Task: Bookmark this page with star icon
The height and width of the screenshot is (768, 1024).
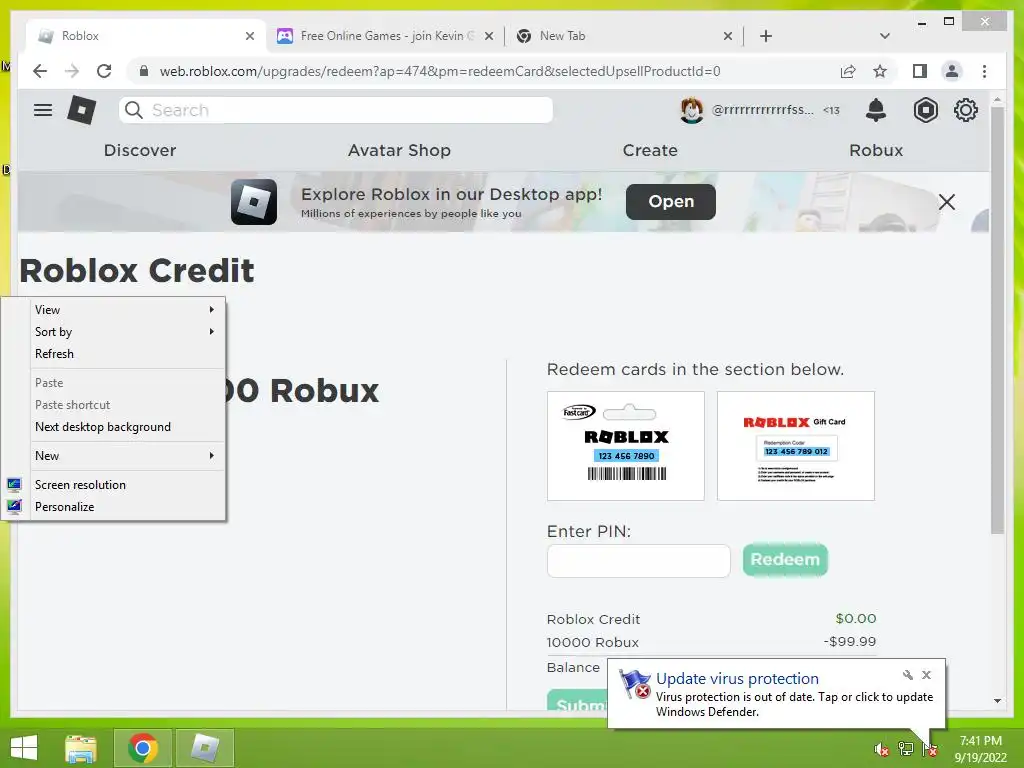Action: (880, 71)
